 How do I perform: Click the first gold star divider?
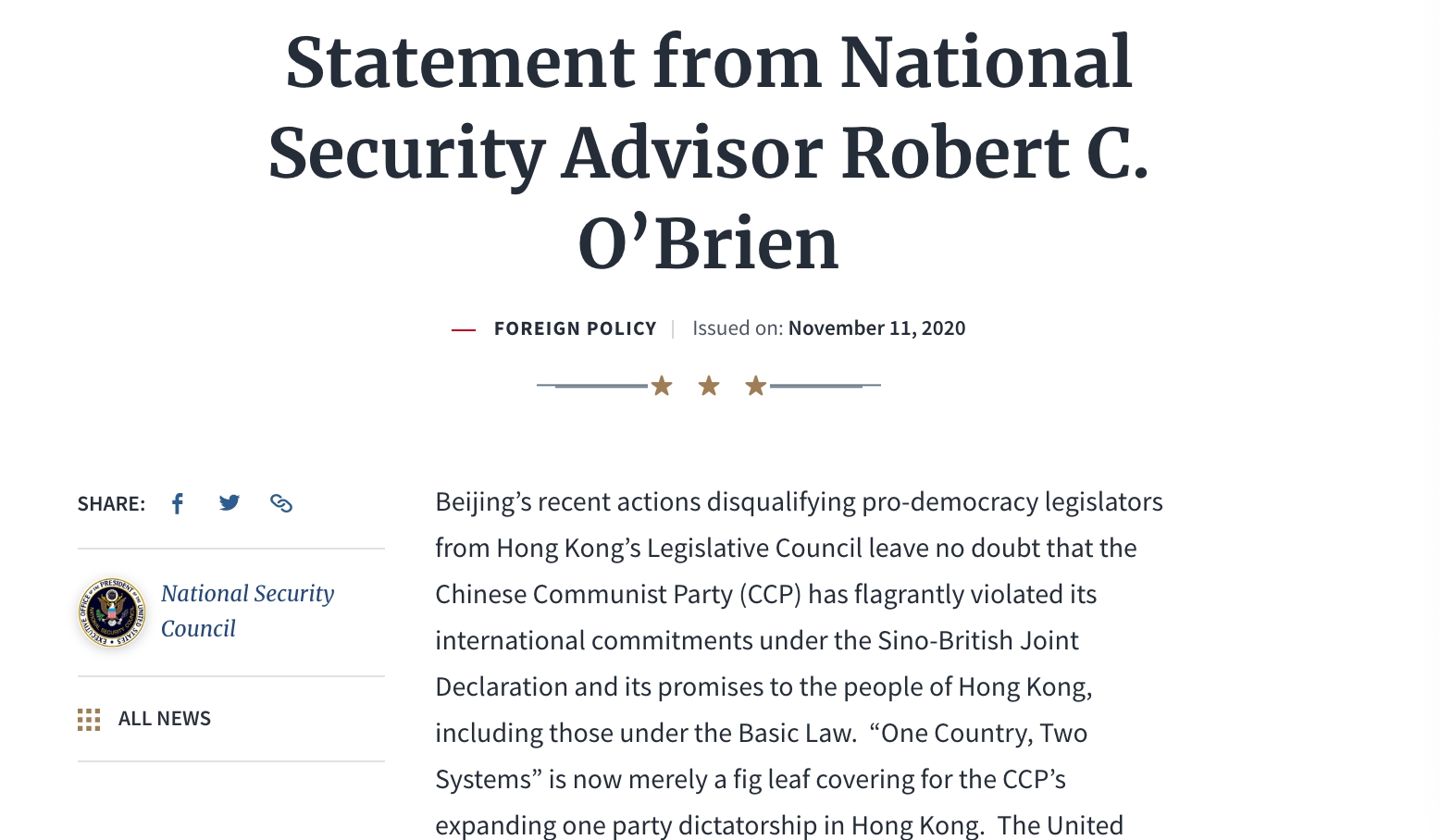click(662, 386)
